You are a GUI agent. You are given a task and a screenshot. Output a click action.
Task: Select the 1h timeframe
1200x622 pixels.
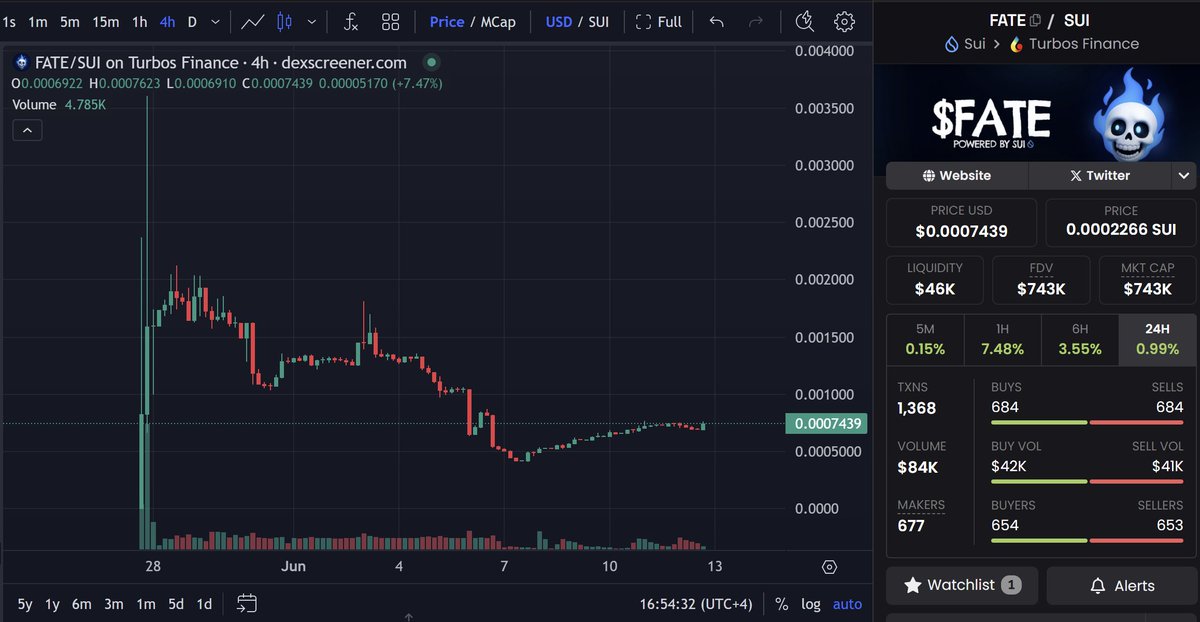click(140, 21)
